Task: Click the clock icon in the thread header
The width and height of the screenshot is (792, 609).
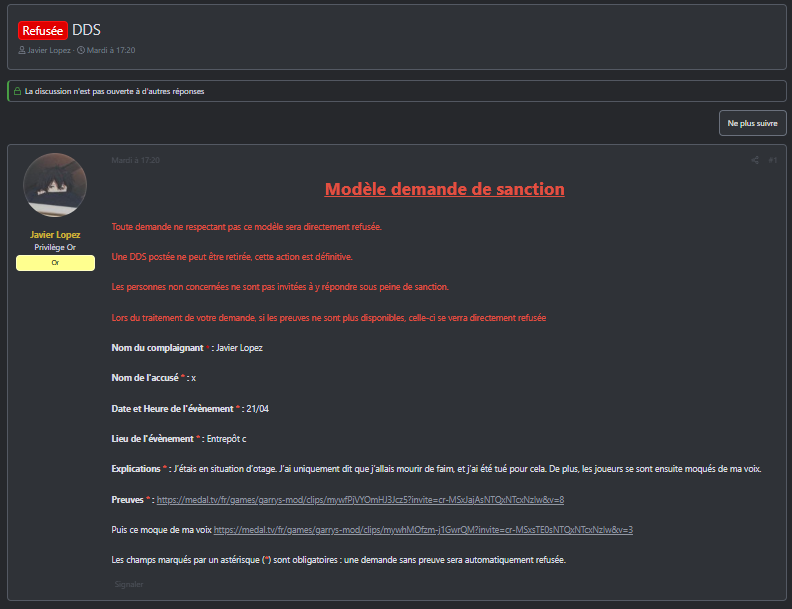Action: [x=81, y=50]
